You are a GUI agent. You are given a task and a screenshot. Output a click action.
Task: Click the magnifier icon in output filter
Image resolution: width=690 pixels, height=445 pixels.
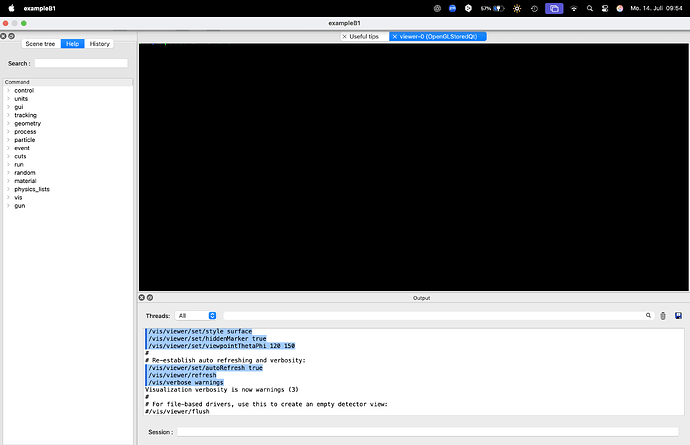pyautogui.click(x=648, y=316)
